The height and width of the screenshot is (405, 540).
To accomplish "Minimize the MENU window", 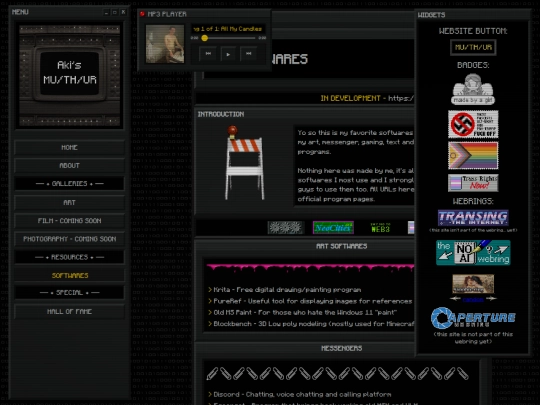I will (x=106, y=12).
